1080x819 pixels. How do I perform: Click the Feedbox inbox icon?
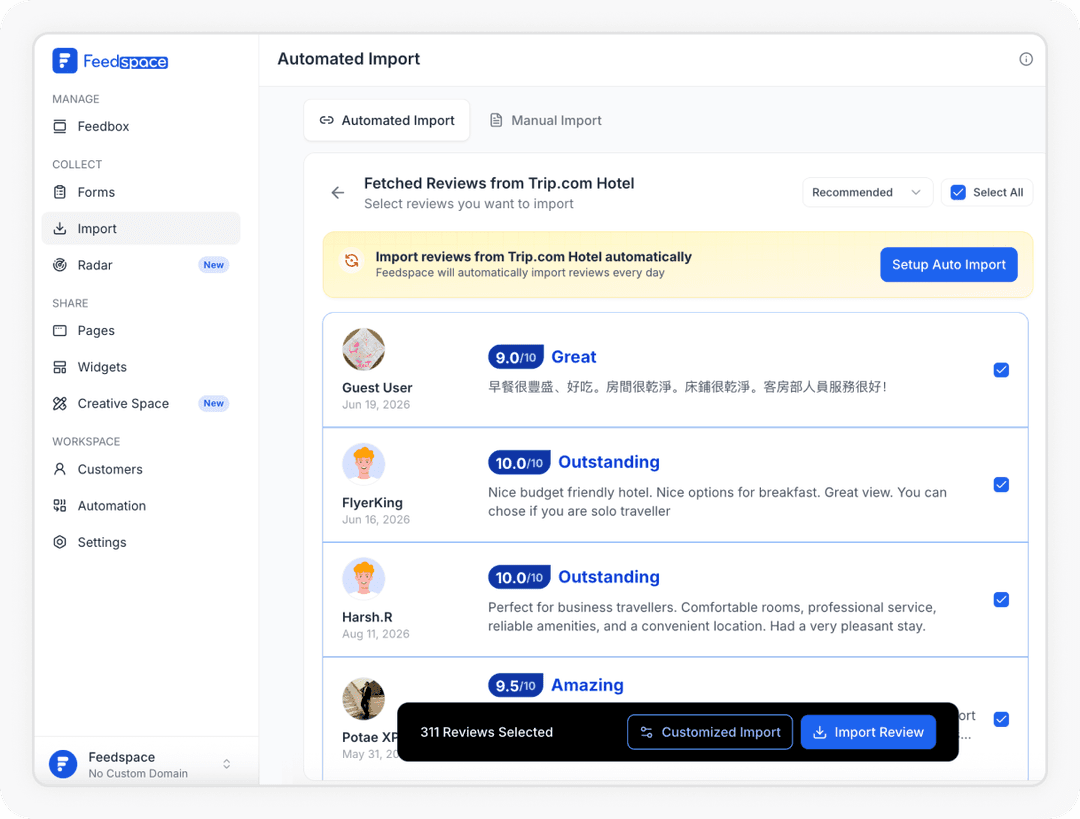tap(60, 126)
